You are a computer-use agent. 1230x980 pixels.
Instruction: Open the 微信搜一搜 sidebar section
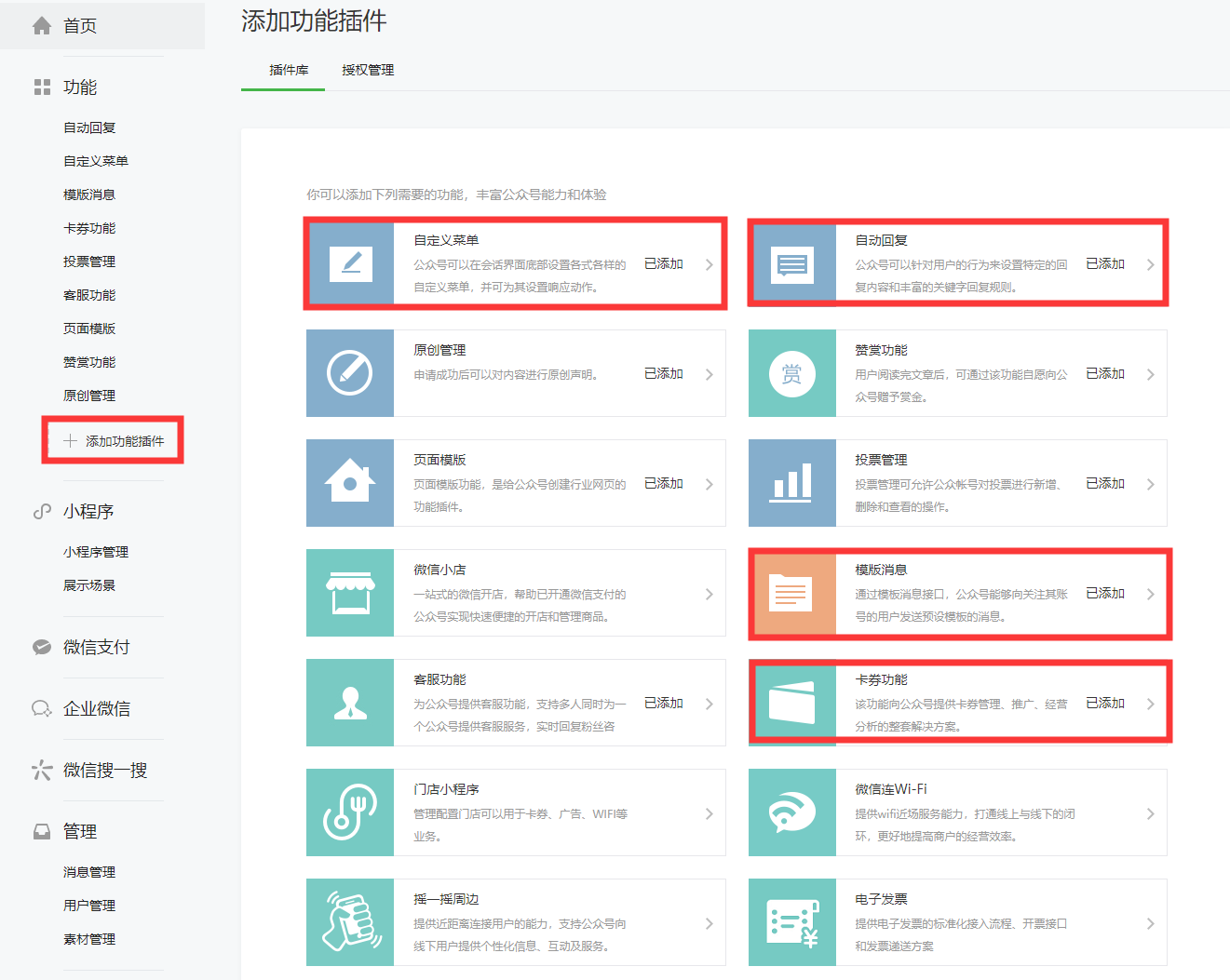click(105, 771)
